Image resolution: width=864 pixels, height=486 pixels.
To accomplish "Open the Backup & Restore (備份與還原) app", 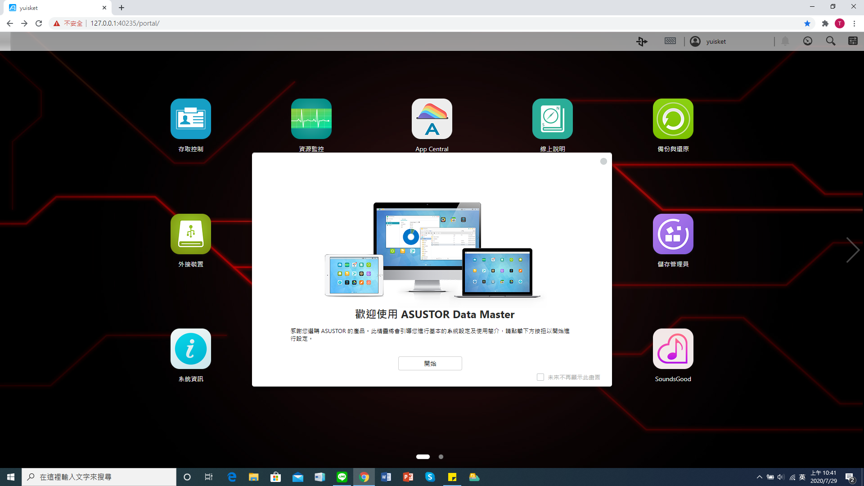I will pyautogui.click(x=673, y=119).
